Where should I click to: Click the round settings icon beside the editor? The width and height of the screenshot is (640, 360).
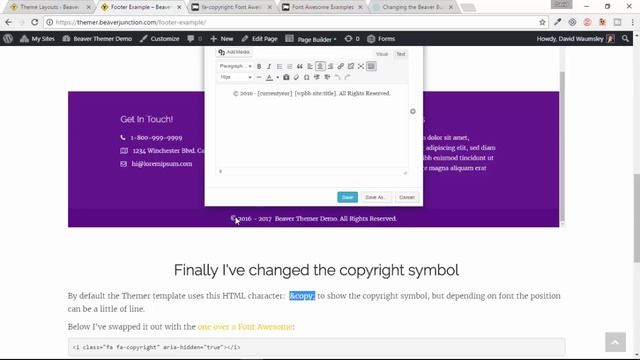[413, 111]
